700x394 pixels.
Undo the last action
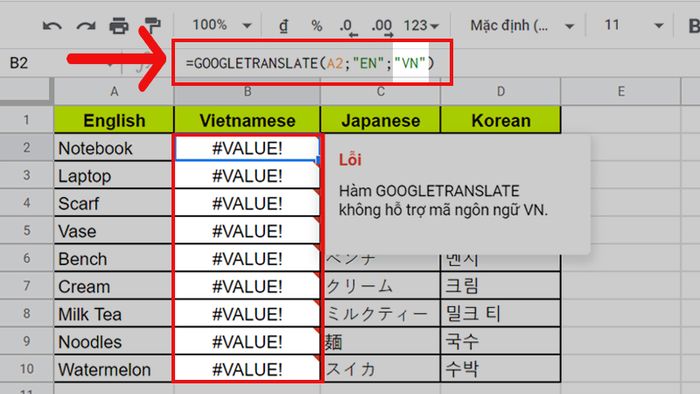coord(52,26)
